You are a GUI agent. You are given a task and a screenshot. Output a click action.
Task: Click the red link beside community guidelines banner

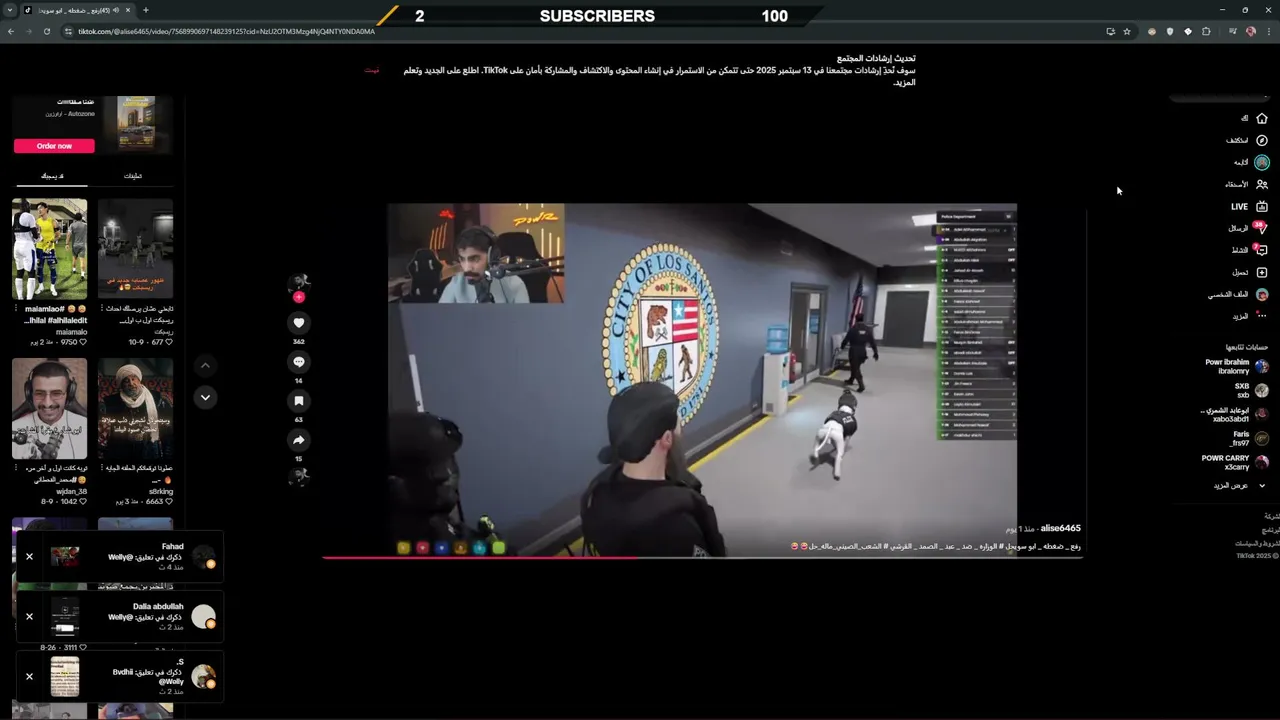click(372, 71)
